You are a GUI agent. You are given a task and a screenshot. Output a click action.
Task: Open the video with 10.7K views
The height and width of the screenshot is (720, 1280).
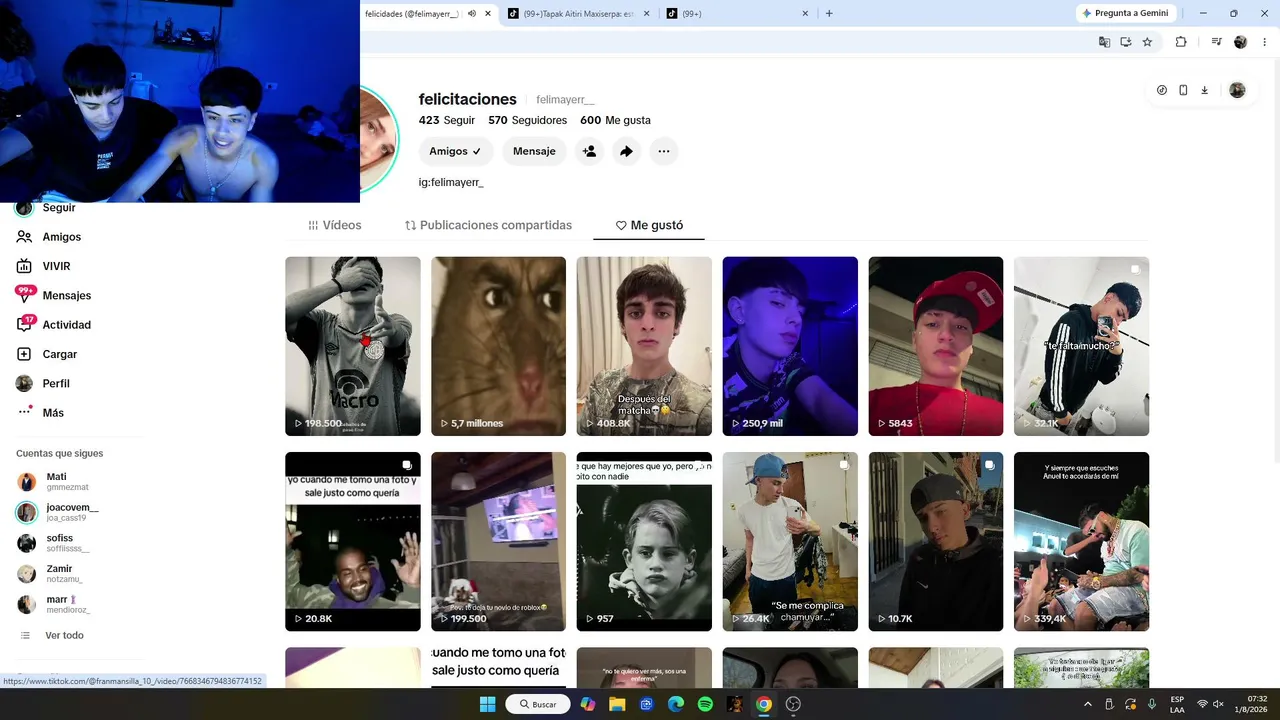(x=936, y=541)
